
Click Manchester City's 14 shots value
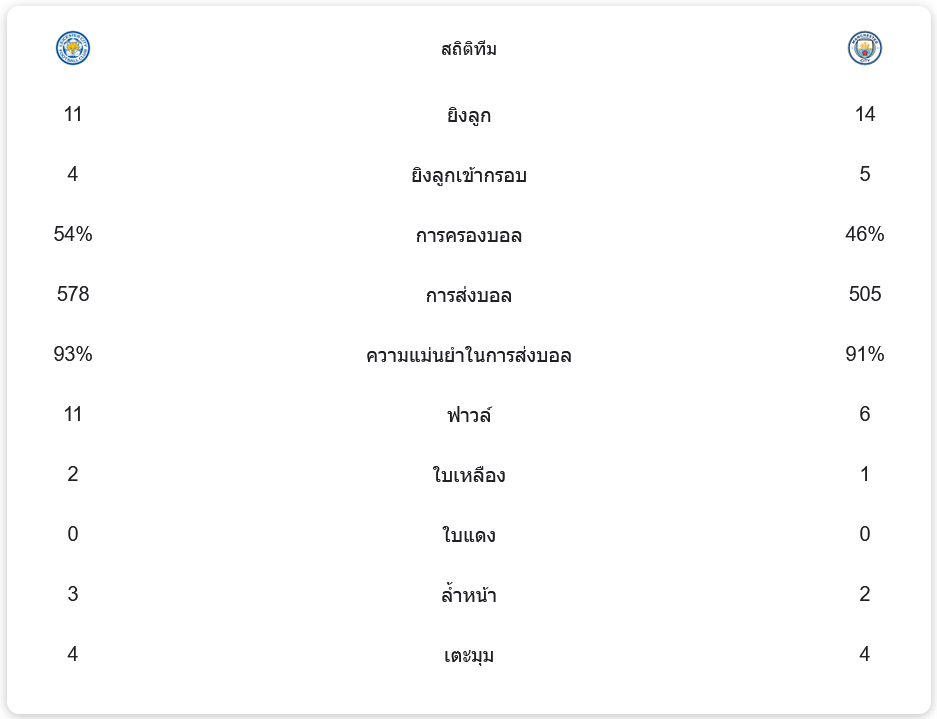pos(865,114)
